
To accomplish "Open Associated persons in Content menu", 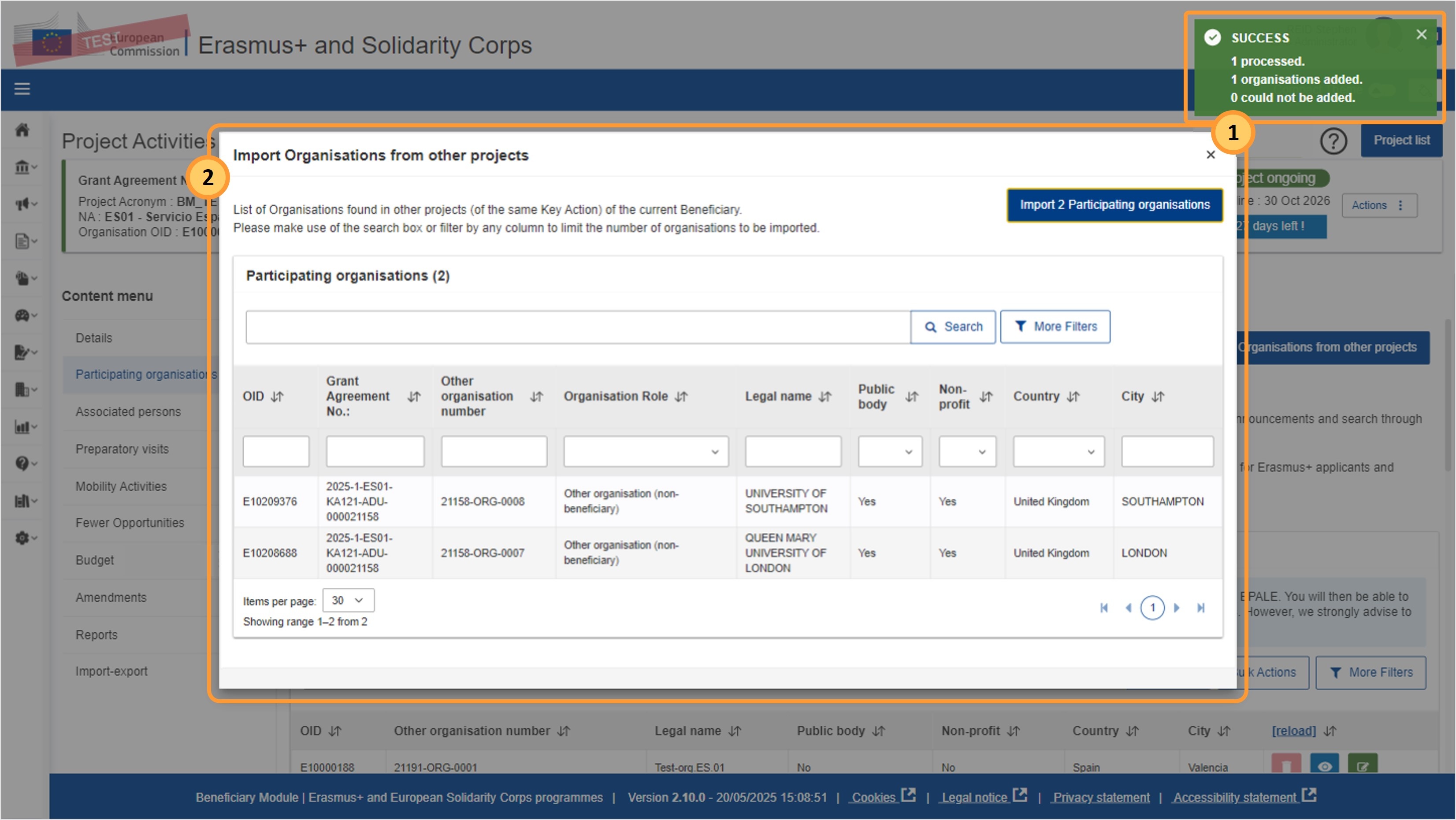I will [x=128, y=412].
